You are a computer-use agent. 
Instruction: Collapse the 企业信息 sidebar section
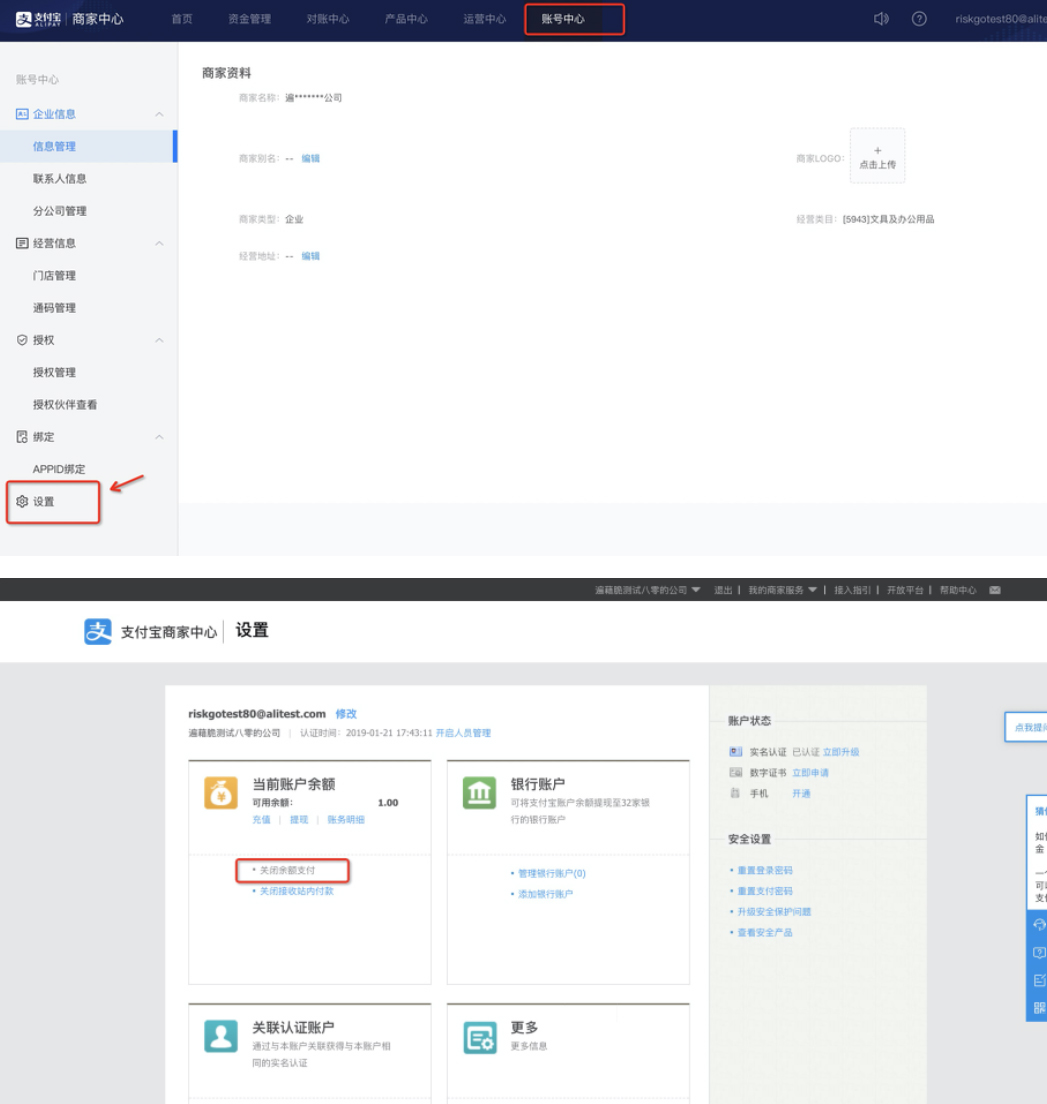pos(159,114)
